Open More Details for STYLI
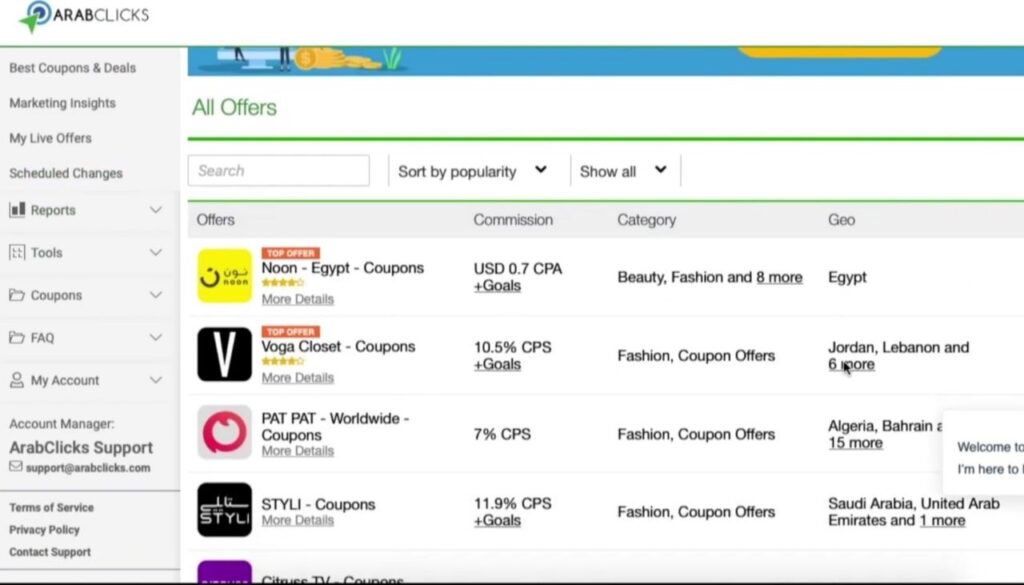Viewport: 1024px width, 585px height. pos(298,520)
